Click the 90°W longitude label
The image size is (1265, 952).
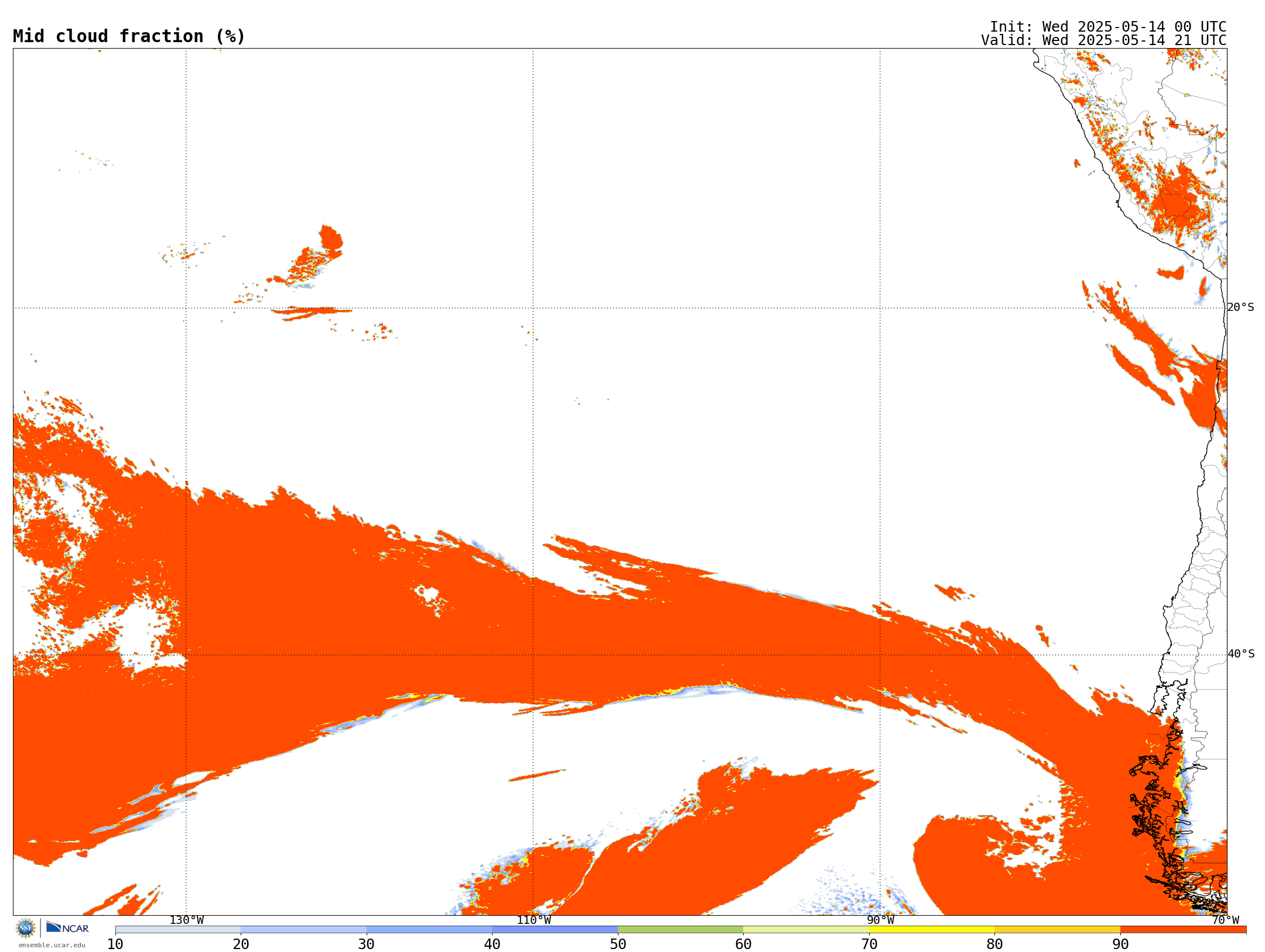click(x=880, y=920)
